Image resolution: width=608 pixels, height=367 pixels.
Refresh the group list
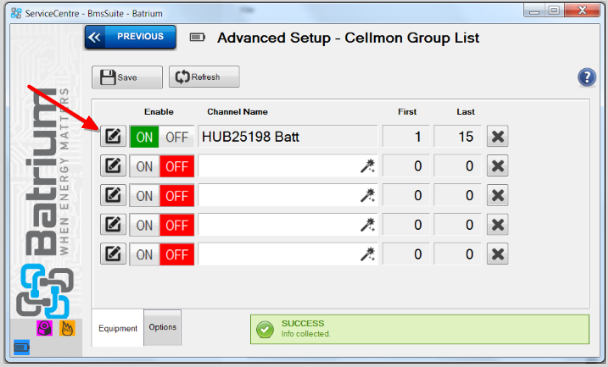coord(204,77)
